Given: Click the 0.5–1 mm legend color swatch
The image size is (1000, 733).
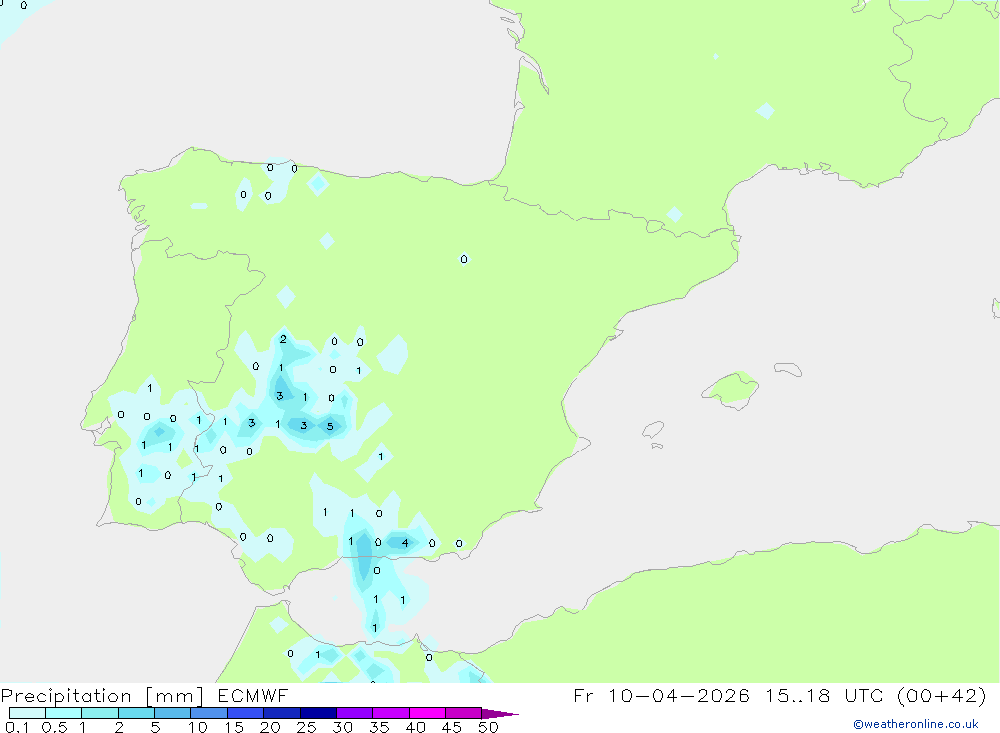Looking at the screenshot, I should [63, 713].
